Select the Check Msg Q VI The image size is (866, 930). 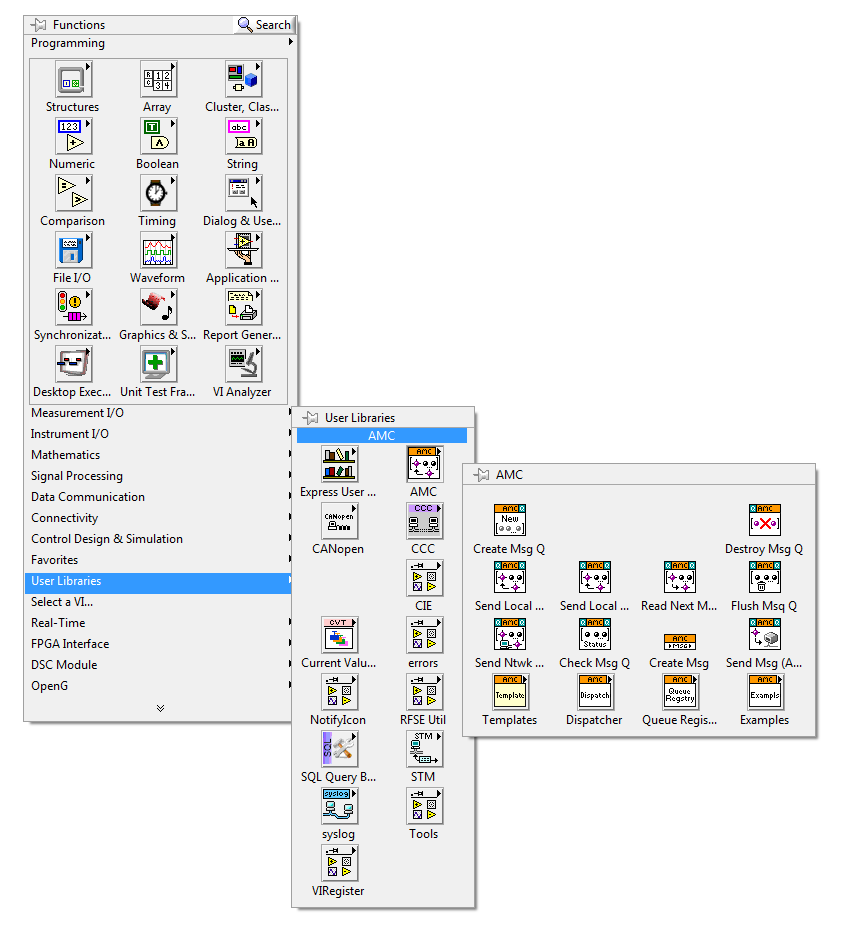coord(595,634)
